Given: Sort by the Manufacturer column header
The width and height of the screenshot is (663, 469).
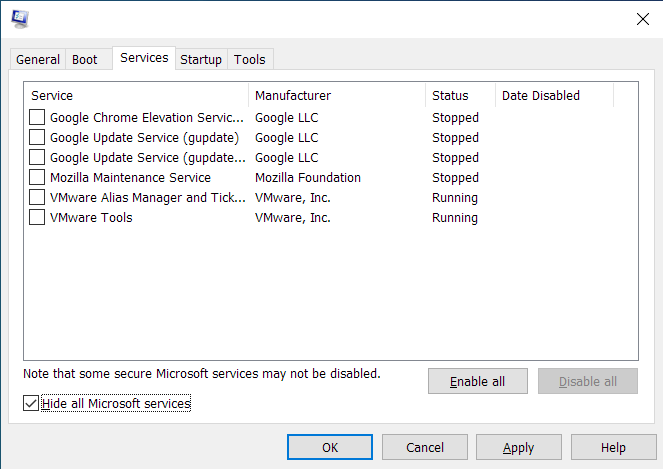Looking at the screenshot, I should [336, 96].
